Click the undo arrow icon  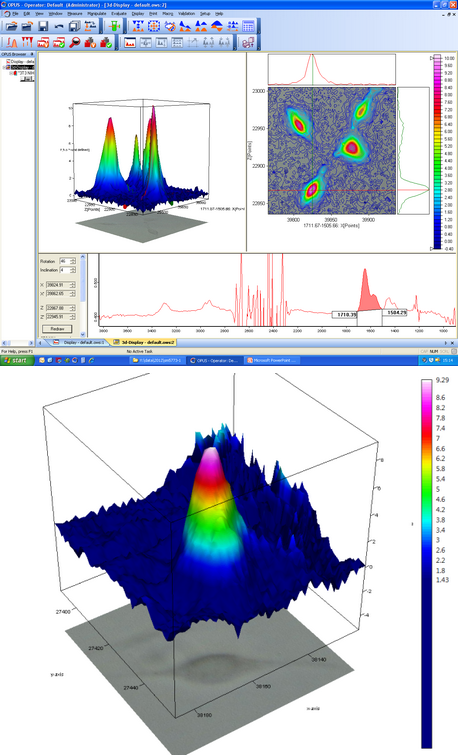click(59, 26)
